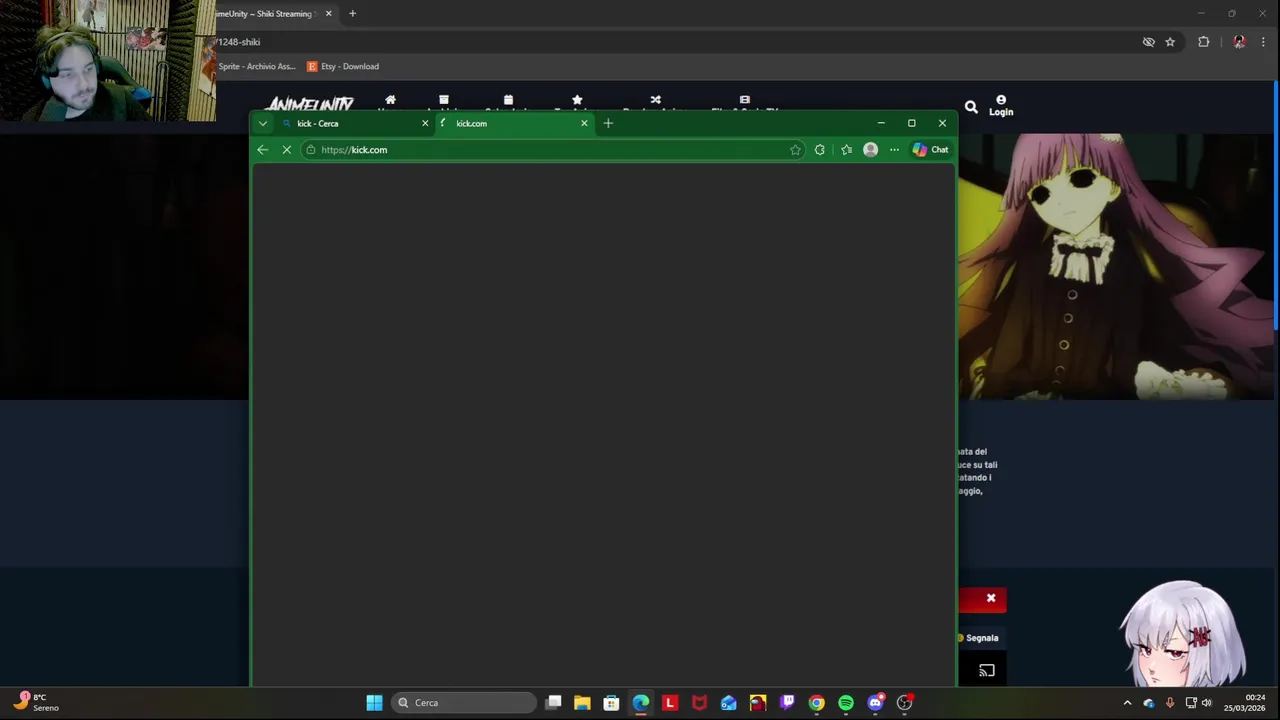Open a new tab in Edge
Viewport: 1280px width, 720px height.
click(608, 123)
